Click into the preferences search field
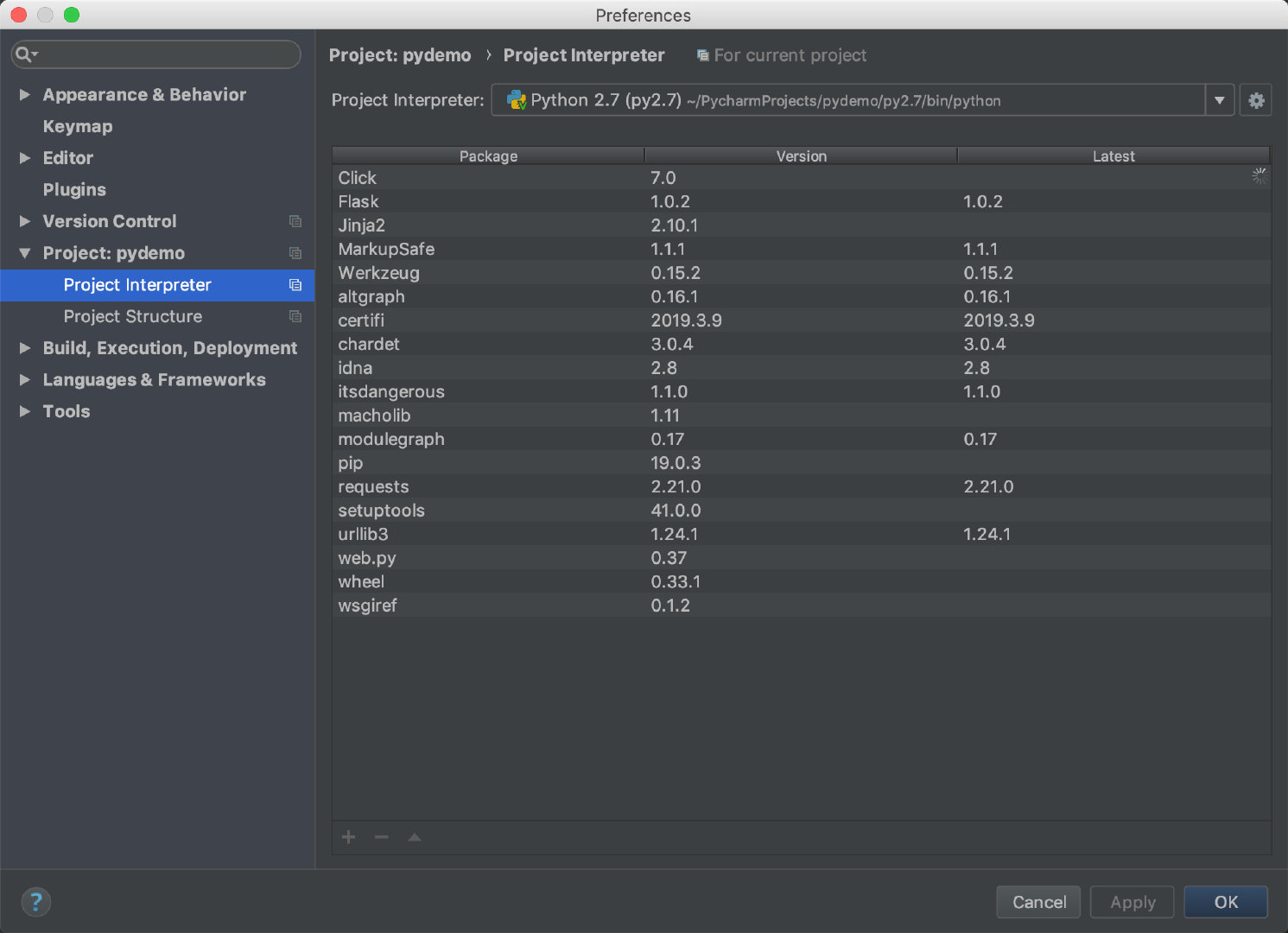The width and height of the screenshot is (1288, 933). [156, 54]
